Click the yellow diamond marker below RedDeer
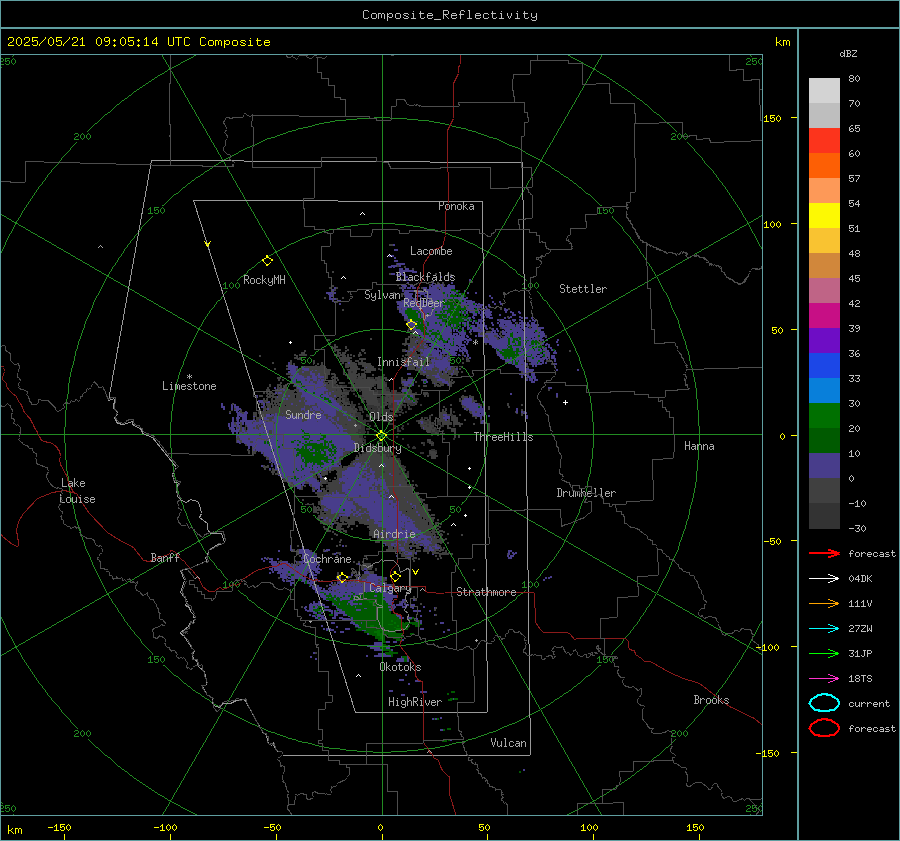The image size is (900, 841). click(x=411, y=325)
